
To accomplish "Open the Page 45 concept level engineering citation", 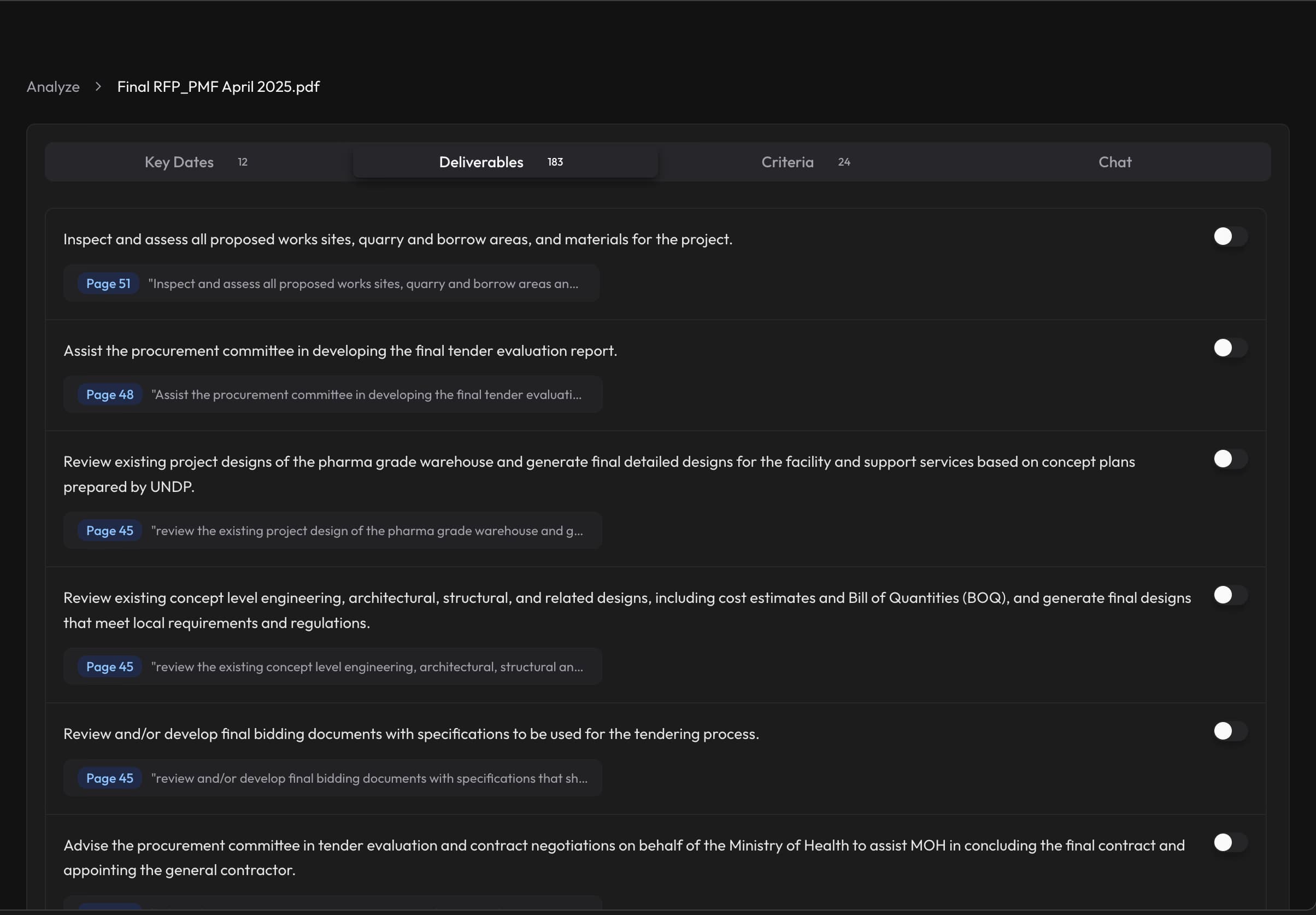I will pos(109,667).
